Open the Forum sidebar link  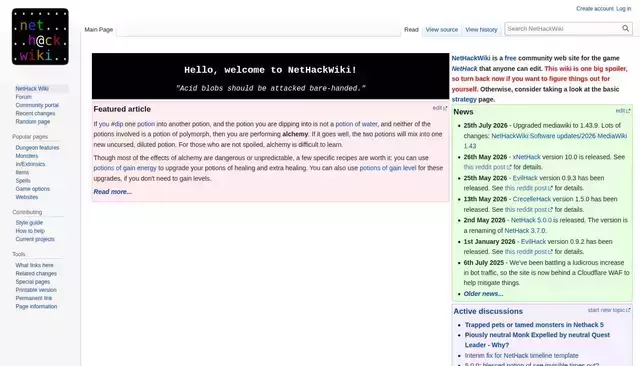click(x=23, y=97)
